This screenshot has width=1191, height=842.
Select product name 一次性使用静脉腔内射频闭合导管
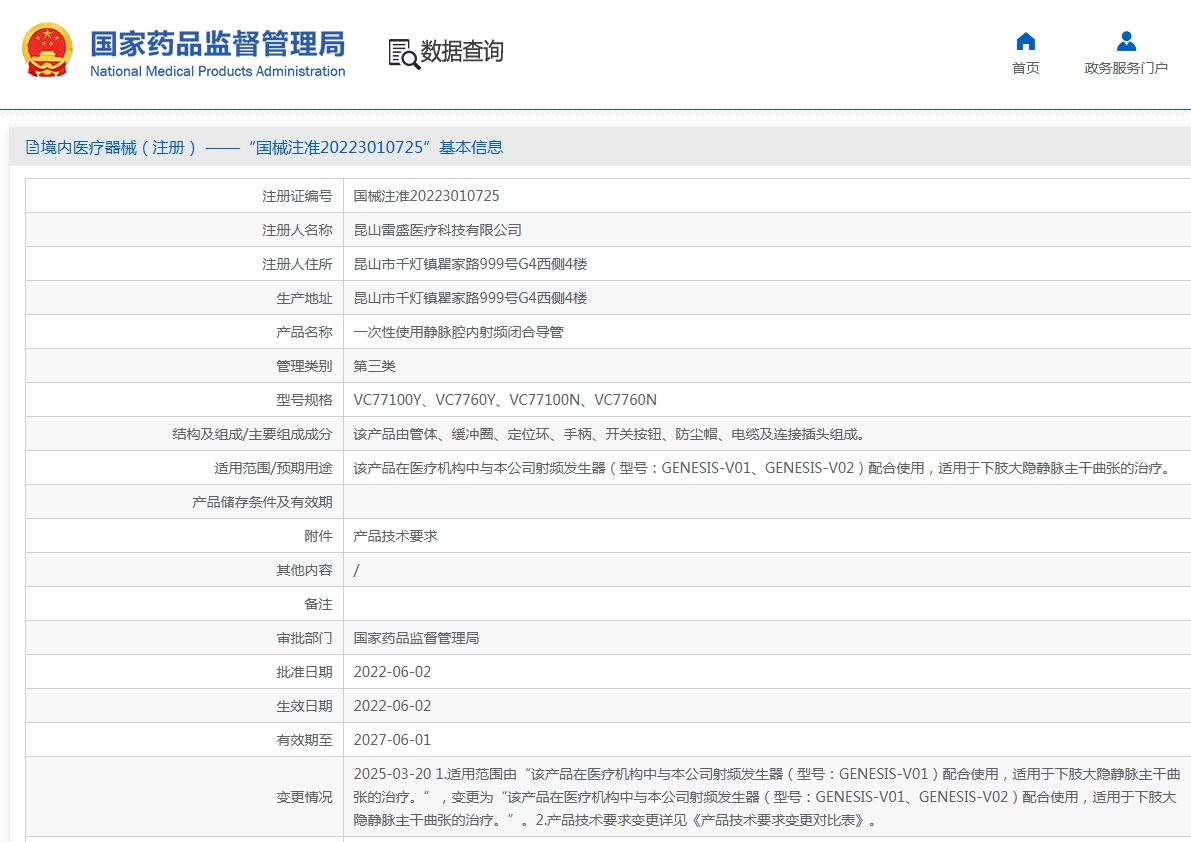(458, 332)
